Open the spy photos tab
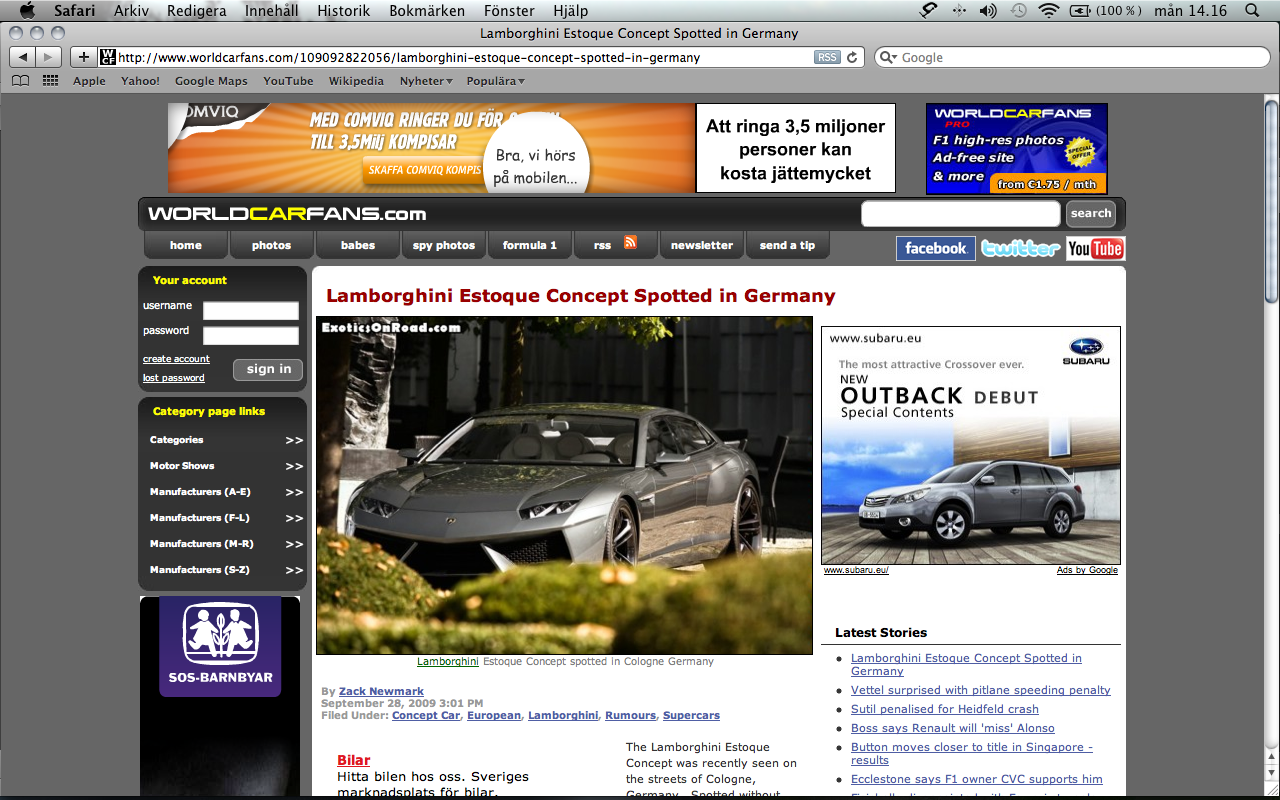The width and height of the screenshot is (1280, 800). (x=444, y=245)
